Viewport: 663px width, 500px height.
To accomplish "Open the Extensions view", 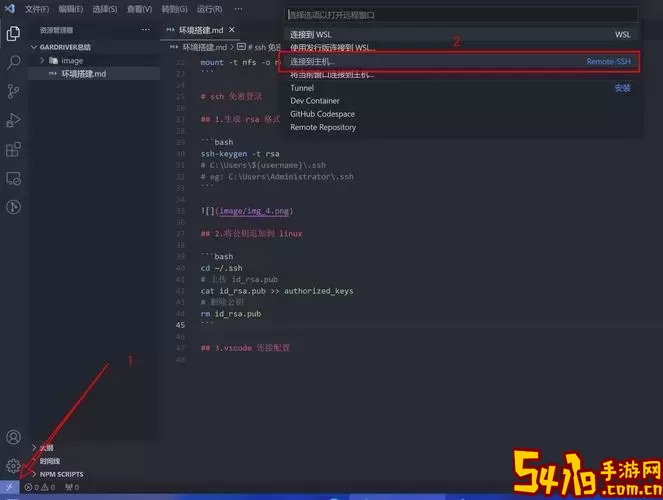I will coord(14,149).
